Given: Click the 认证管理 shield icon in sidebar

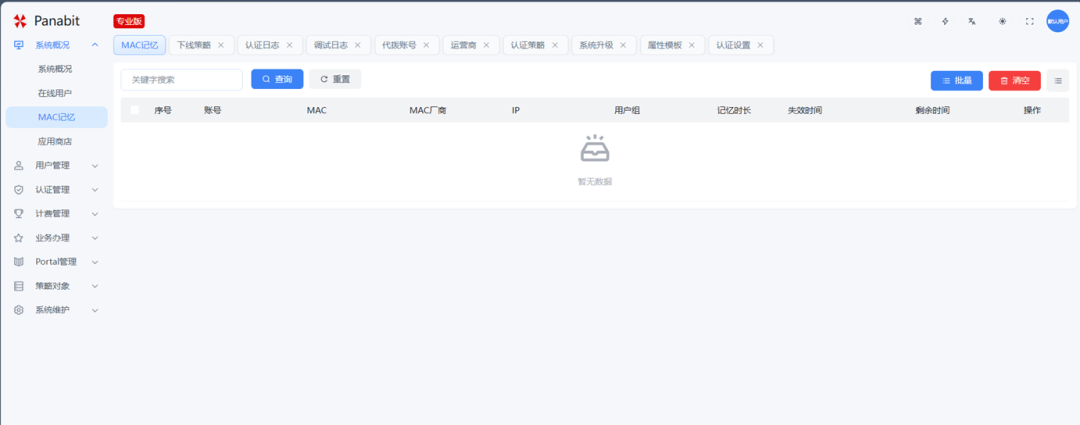Looking at the screenshot, I should [19, 189].
